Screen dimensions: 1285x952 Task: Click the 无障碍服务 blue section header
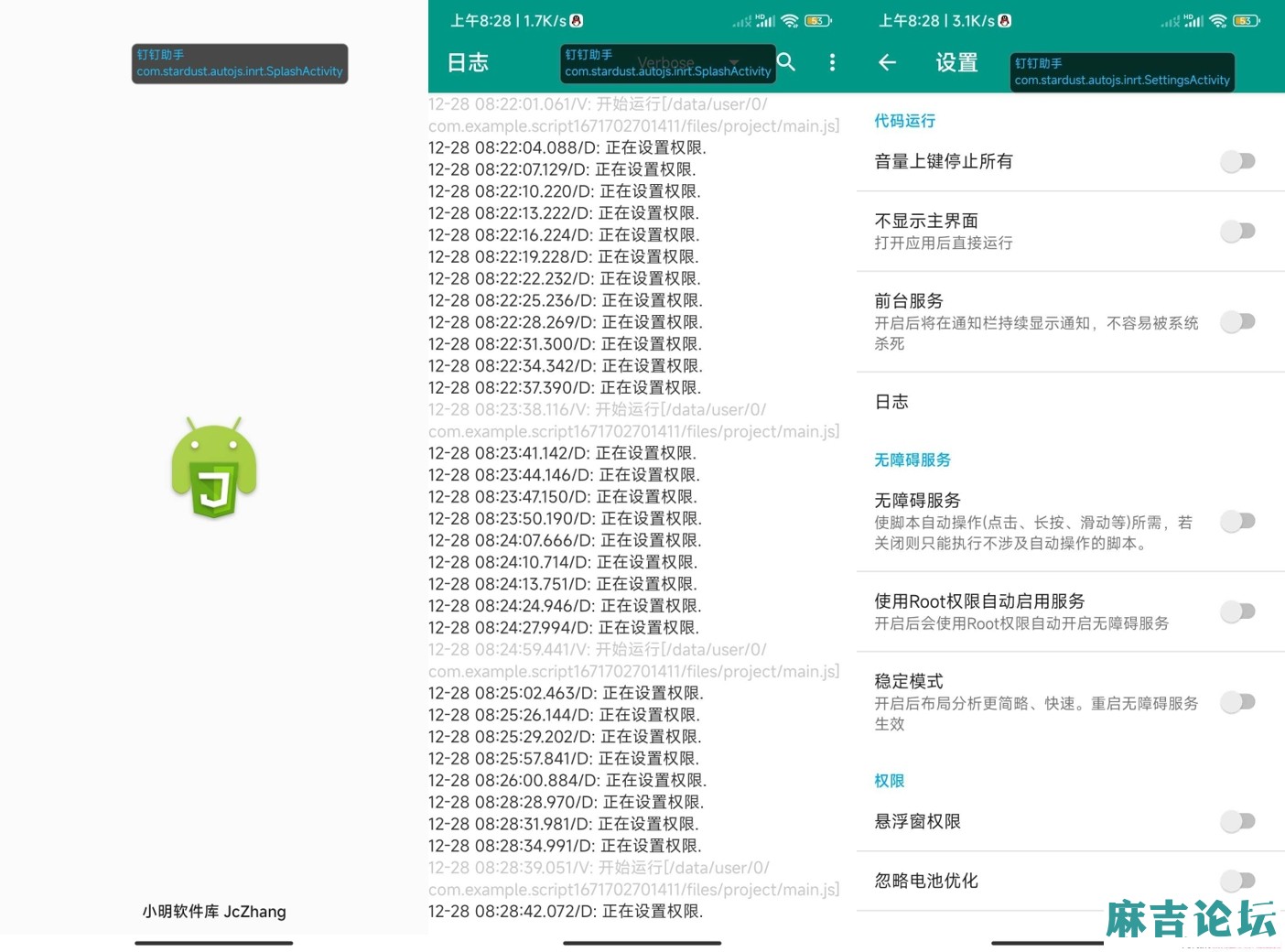pos(912,460)
